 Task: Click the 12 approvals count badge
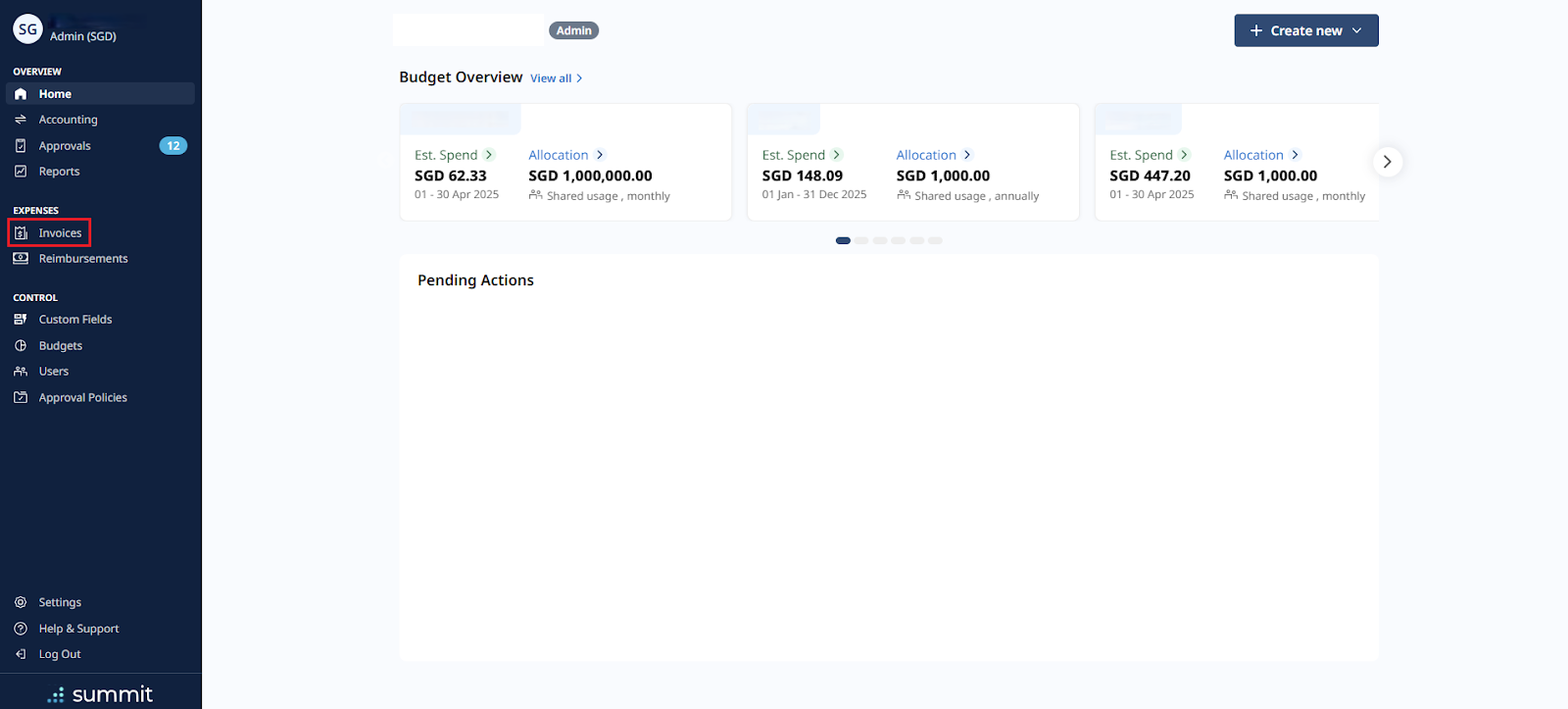(x=173, y=146)
